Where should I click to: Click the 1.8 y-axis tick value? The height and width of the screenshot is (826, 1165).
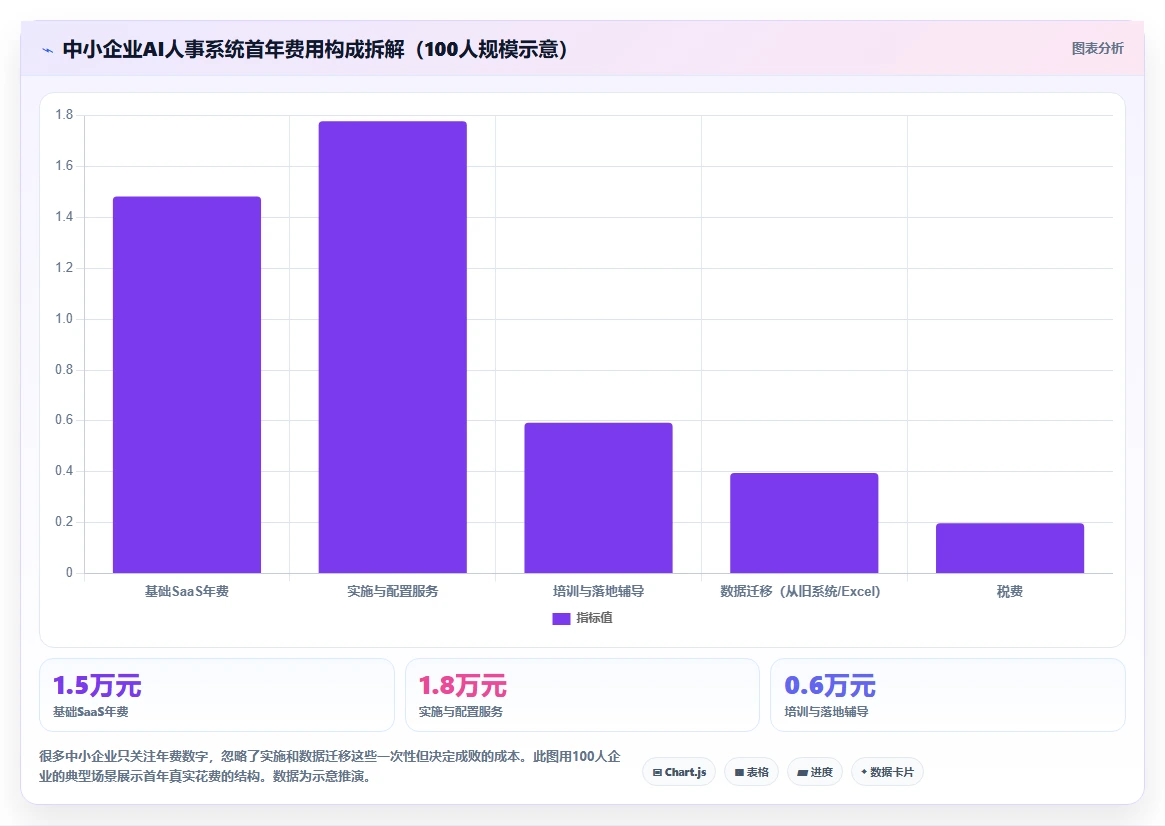click(64, 114)
